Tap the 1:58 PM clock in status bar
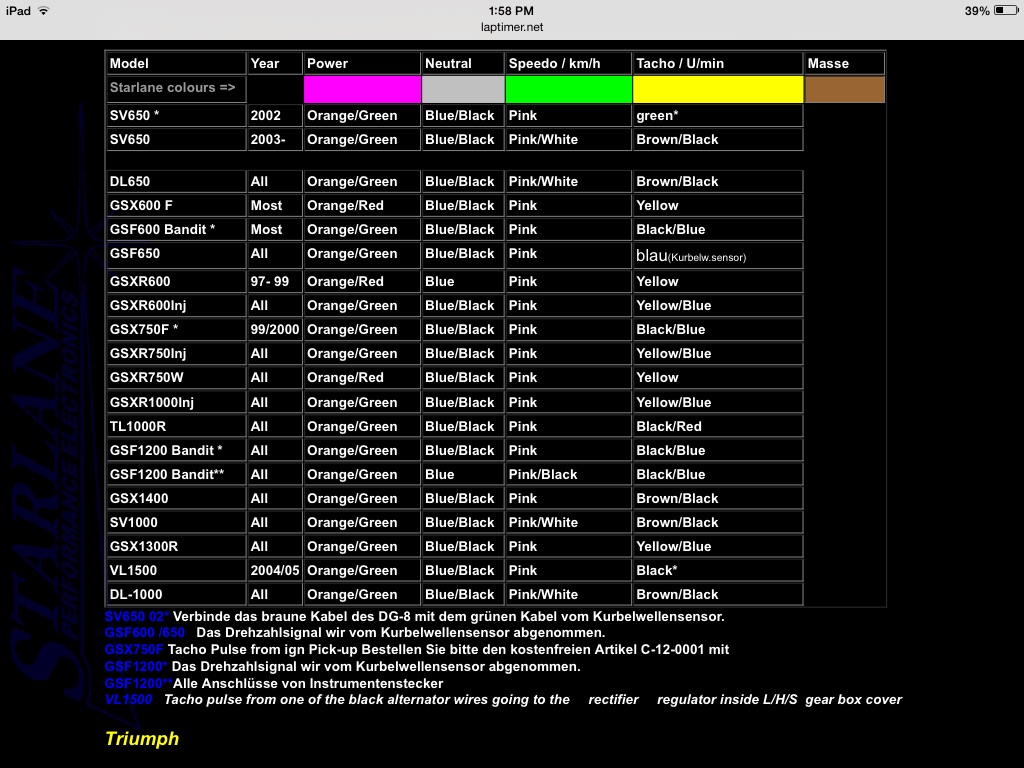The height and width of the screenshot is (768, 1024). [x=511, y=10]
